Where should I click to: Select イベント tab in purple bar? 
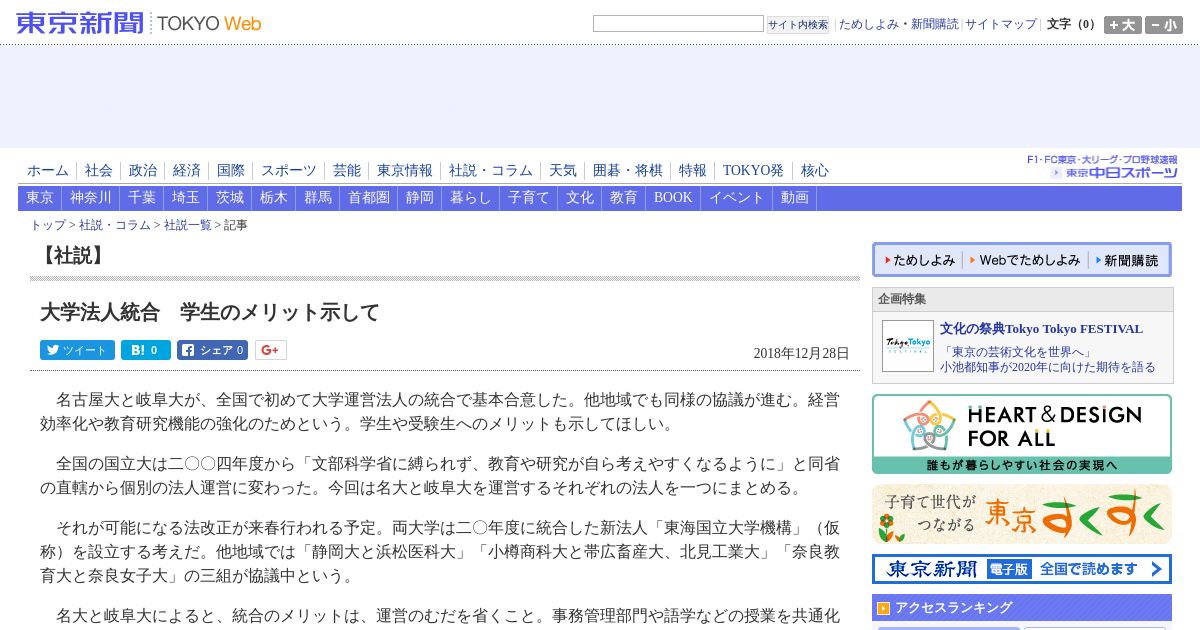click(x=737, y=198)
